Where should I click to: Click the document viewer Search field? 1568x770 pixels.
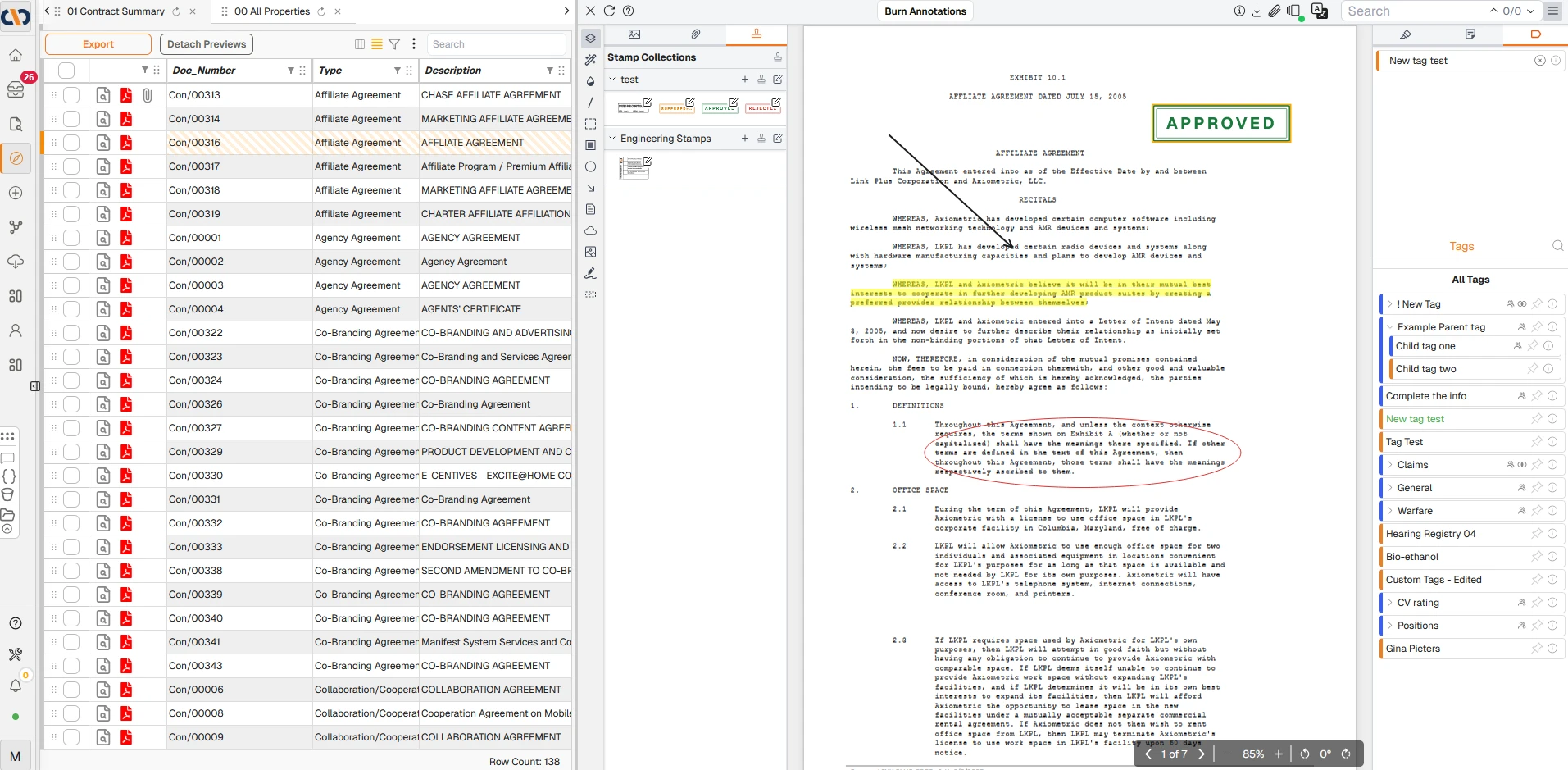click(x=1414, y=11)
